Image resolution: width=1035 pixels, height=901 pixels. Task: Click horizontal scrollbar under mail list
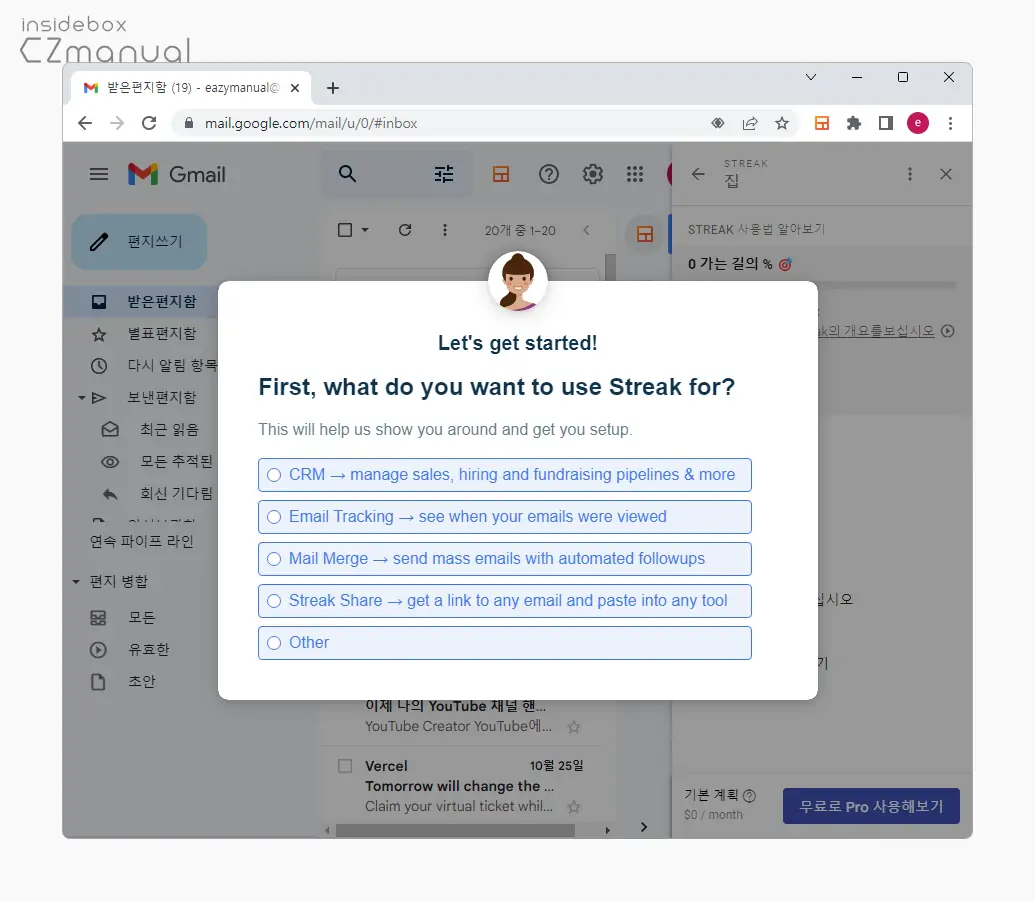[x=455, y=830]
